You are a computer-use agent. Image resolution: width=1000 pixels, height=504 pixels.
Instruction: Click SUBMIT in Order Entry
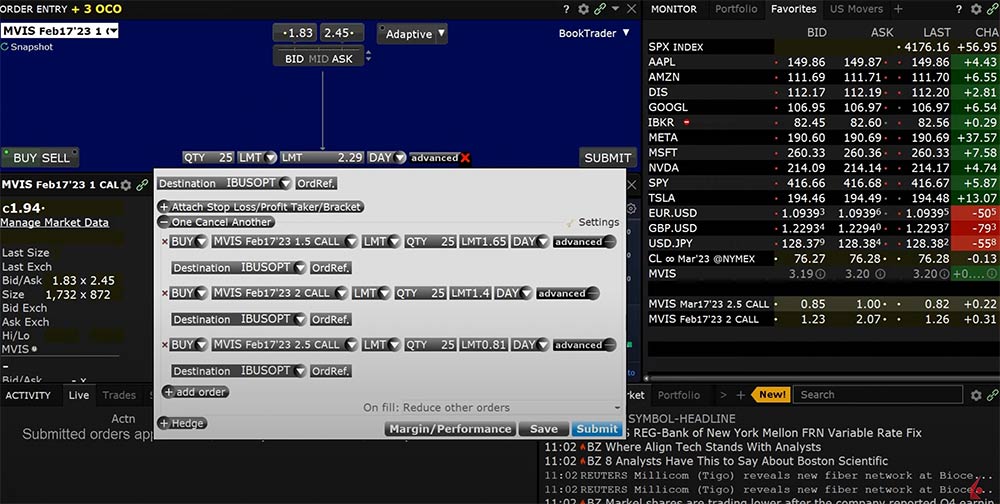tap(608, 158)
